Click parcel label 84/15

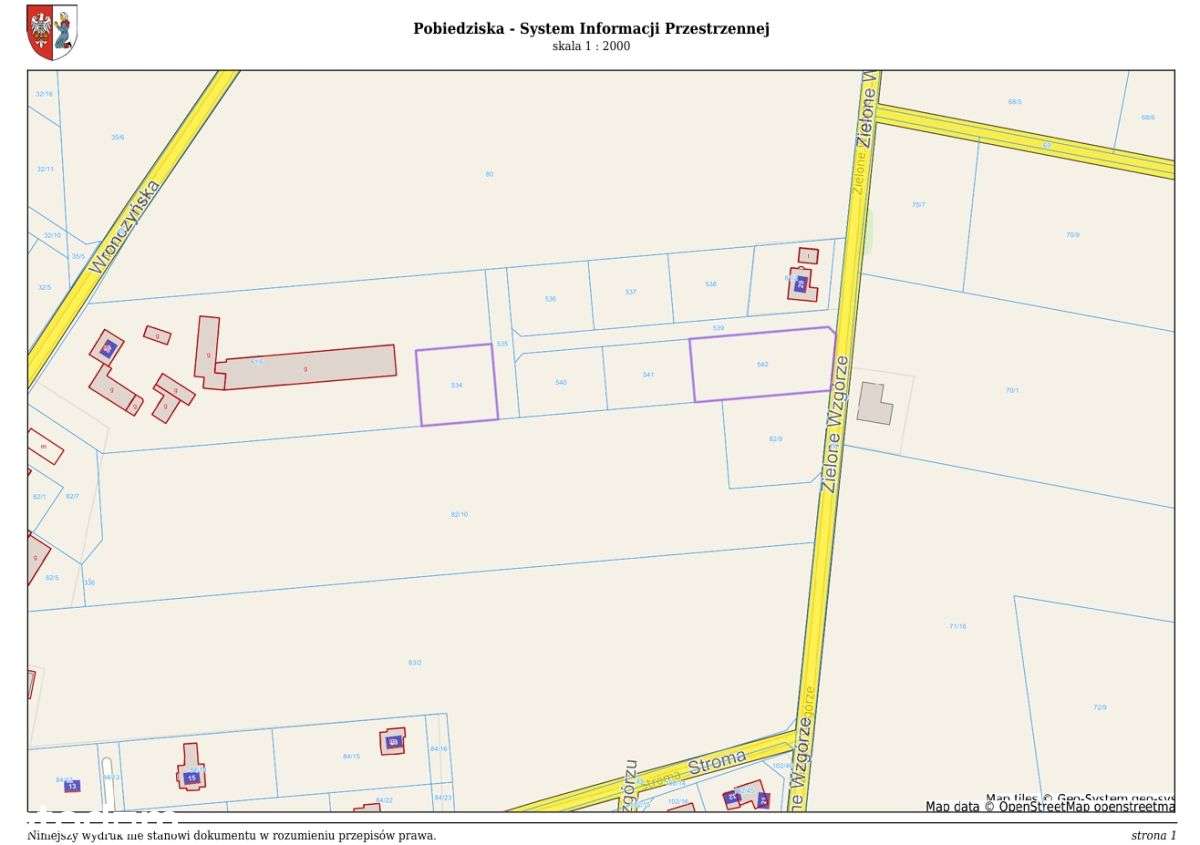point(351,756)
